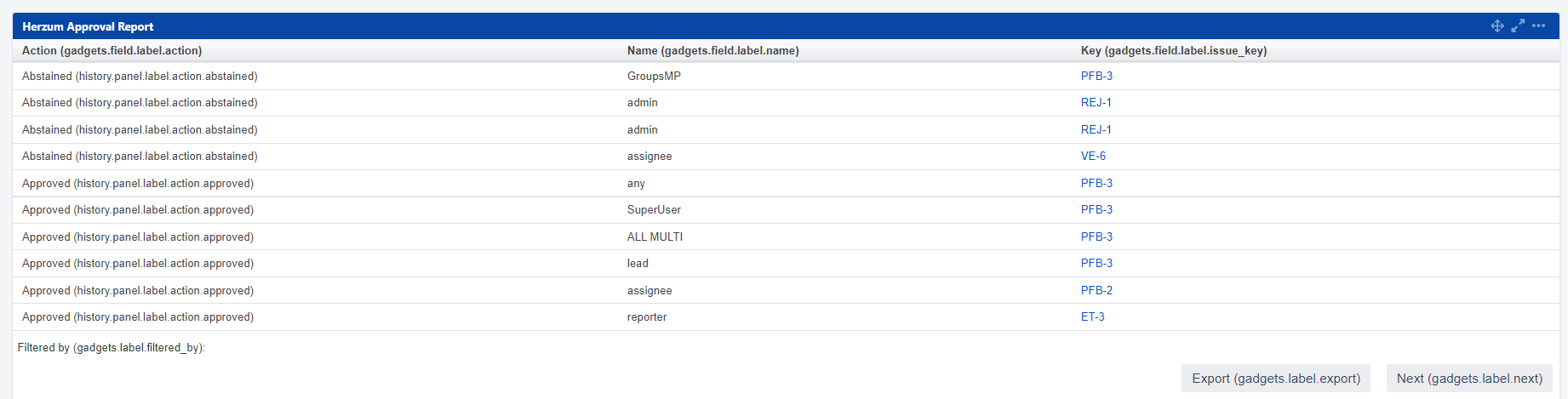Open the second REJ-1 issue link

click(1096, 130)
